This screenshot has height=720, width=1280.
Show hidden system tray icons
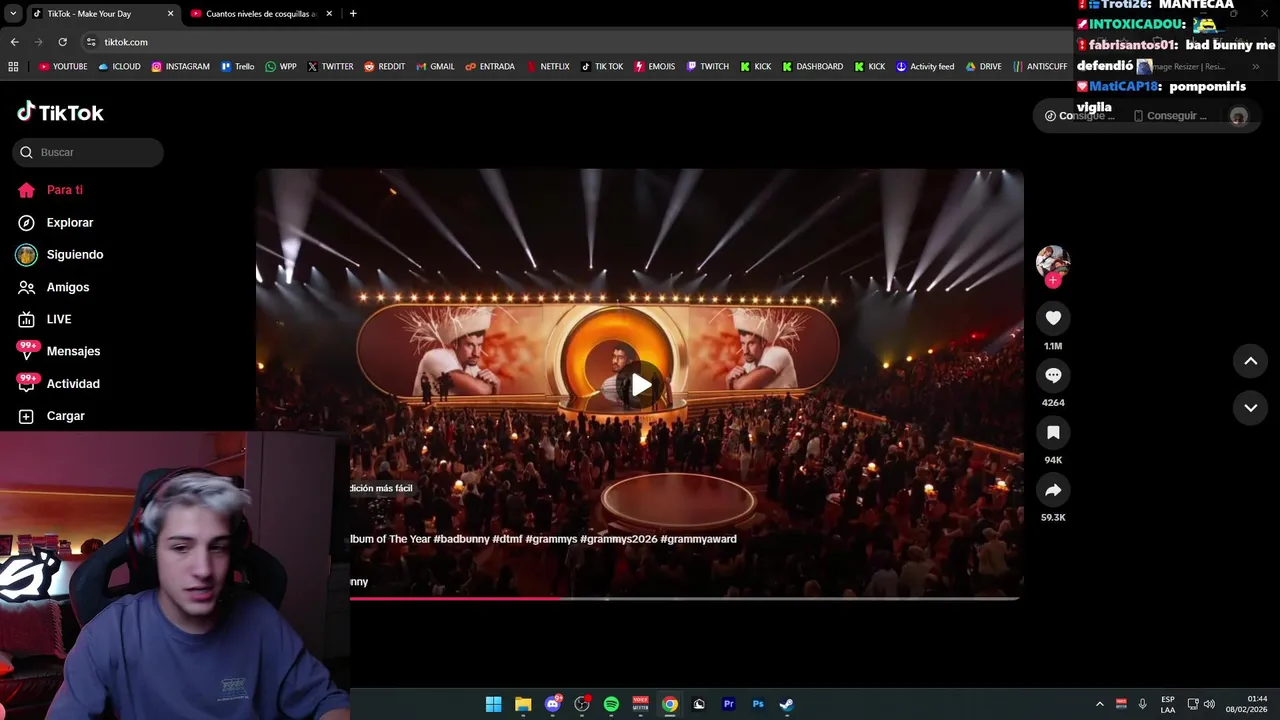pyautogui.click(x=1099, y=704)
